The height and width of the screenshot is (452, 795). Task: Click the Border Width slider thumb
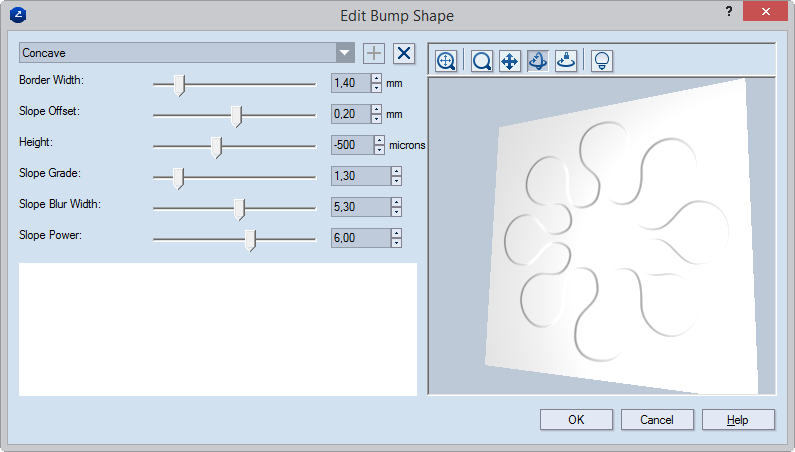[179, 85]
